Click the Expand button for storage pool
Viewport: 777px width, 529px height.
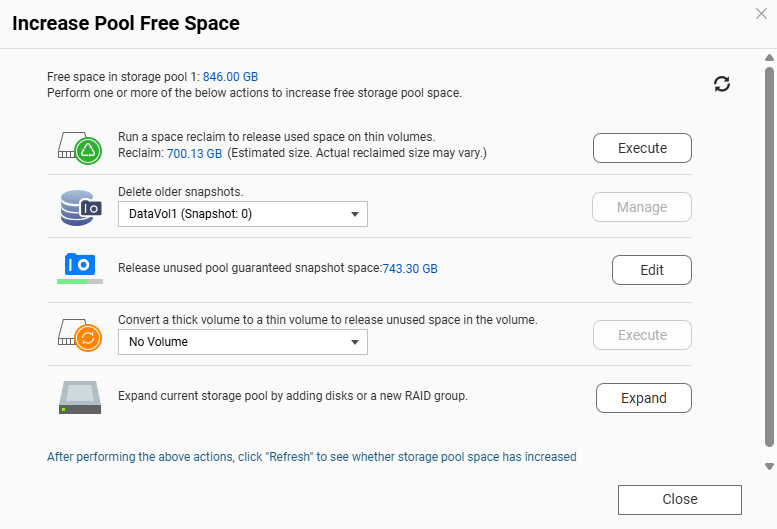pos(643,398)
